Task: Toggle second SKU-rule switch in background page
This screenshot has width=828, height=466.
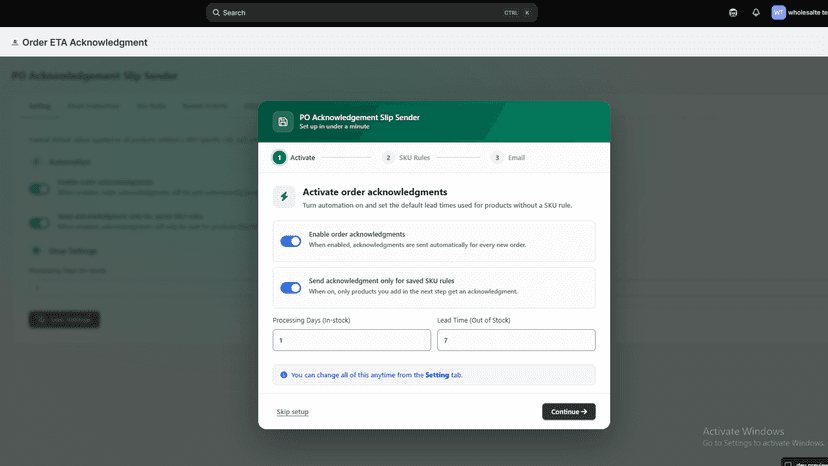Action: (39, 223)
